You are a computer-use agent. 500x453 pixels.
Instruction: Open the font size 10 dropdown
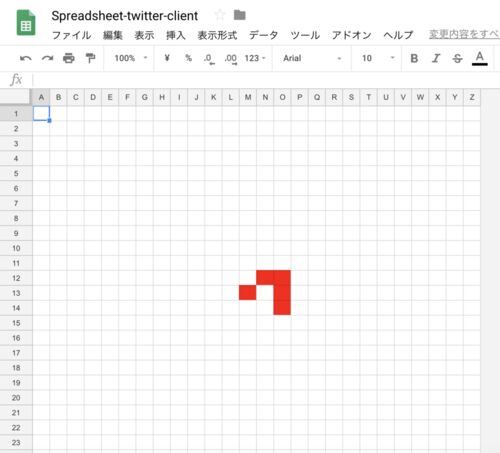[x=378, y=58]
